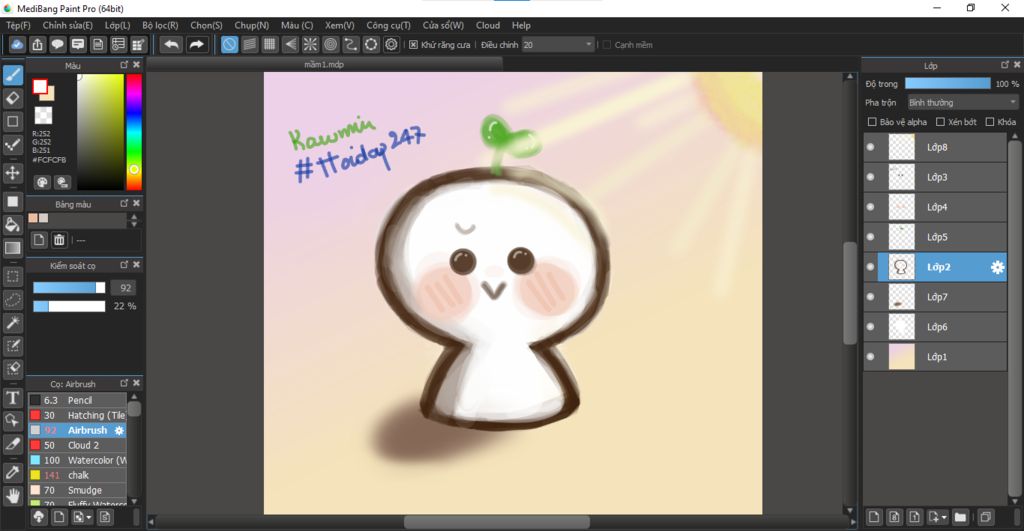Hide layer Lớp8
Image resolution: width=1024 pixels, height=531 pixels.
pyautogui.click(x=871, y=147)
